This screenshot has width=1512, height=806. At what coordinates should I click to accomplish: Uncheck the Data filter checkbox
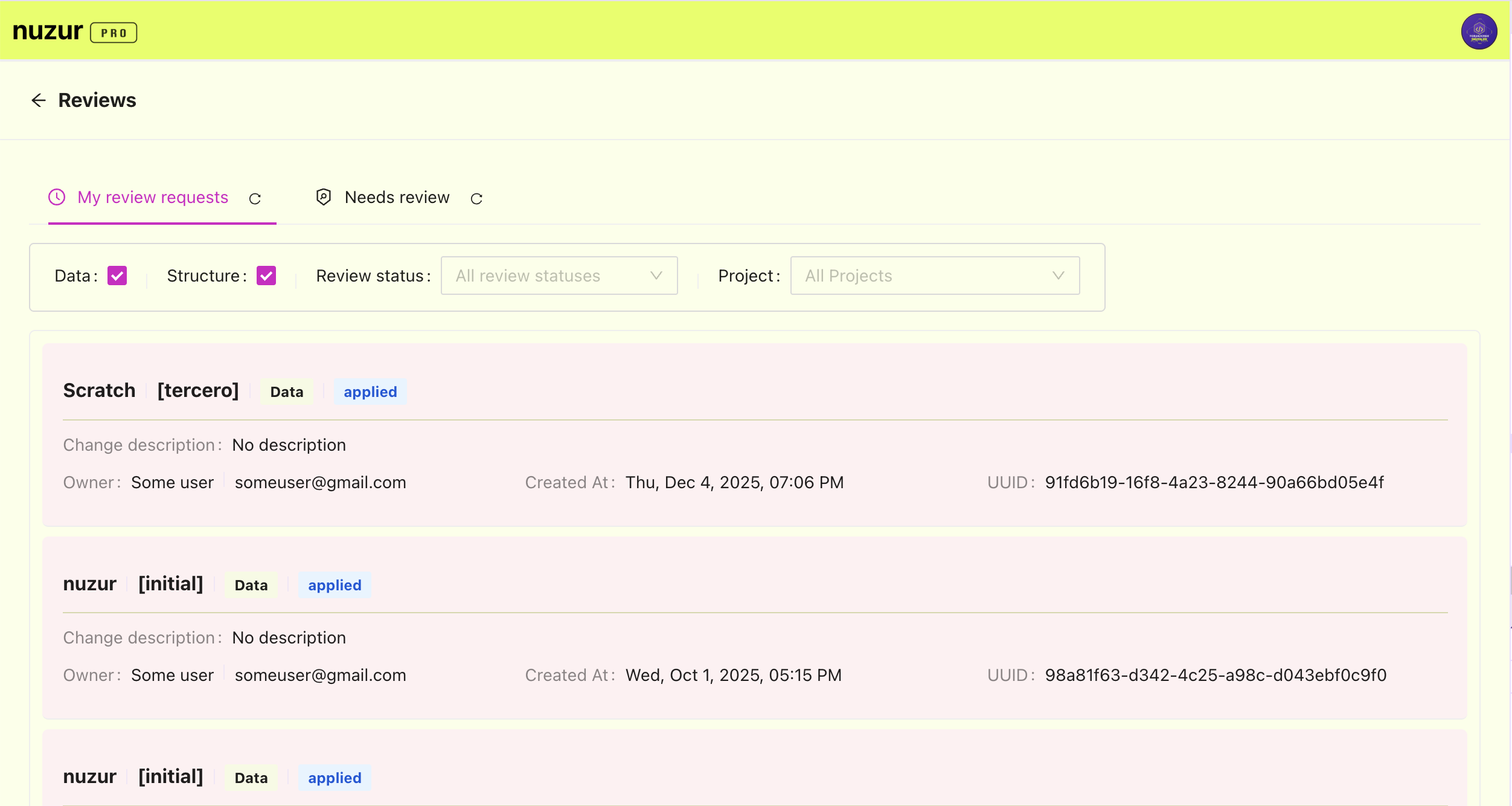tap(117, 276)
